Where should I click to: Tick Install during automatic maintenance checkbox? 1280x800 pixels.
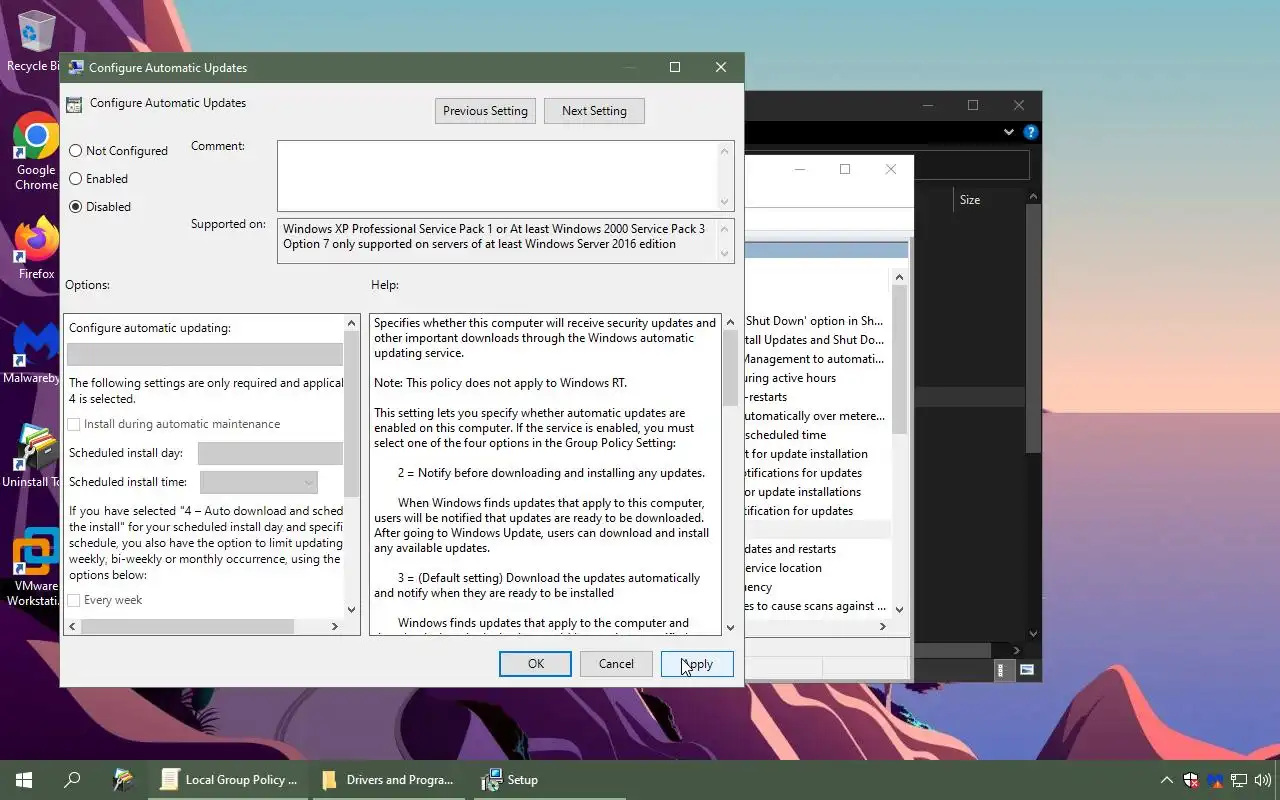click(73, 424)
